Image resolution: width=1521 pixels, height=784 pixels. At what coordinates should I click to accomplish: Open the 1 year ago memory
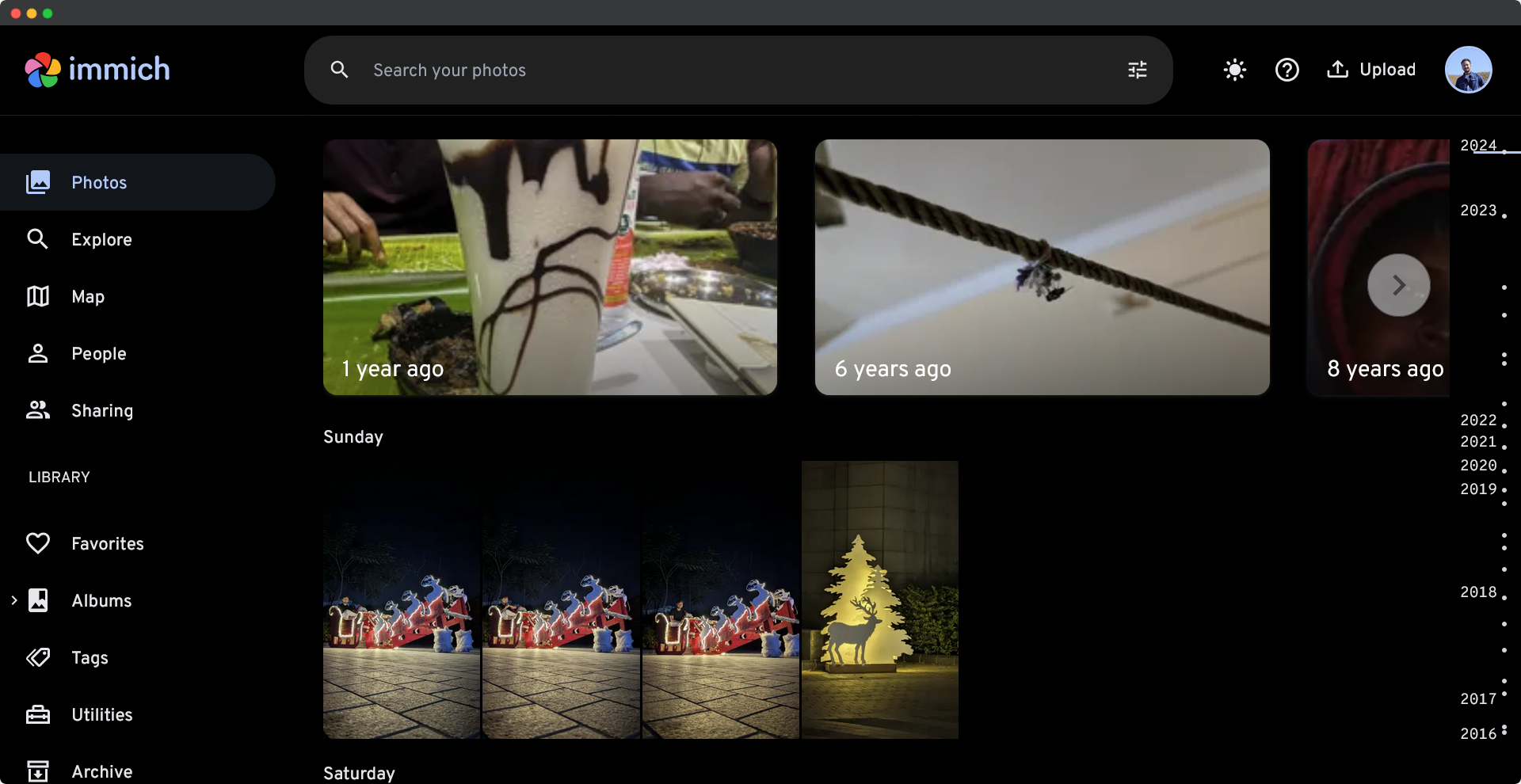pos(550,267)
